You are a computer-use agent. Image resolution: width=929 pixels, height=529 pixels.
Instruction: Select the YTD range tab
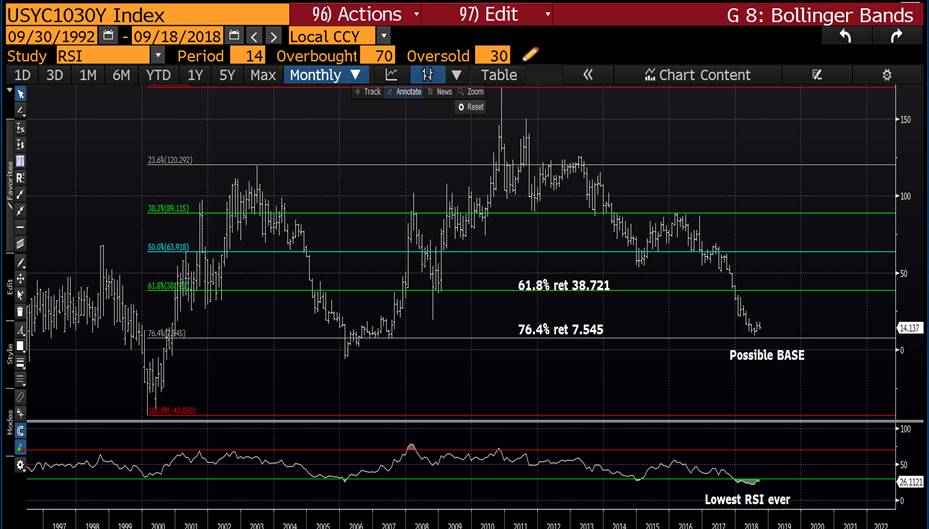coord(158,75)
